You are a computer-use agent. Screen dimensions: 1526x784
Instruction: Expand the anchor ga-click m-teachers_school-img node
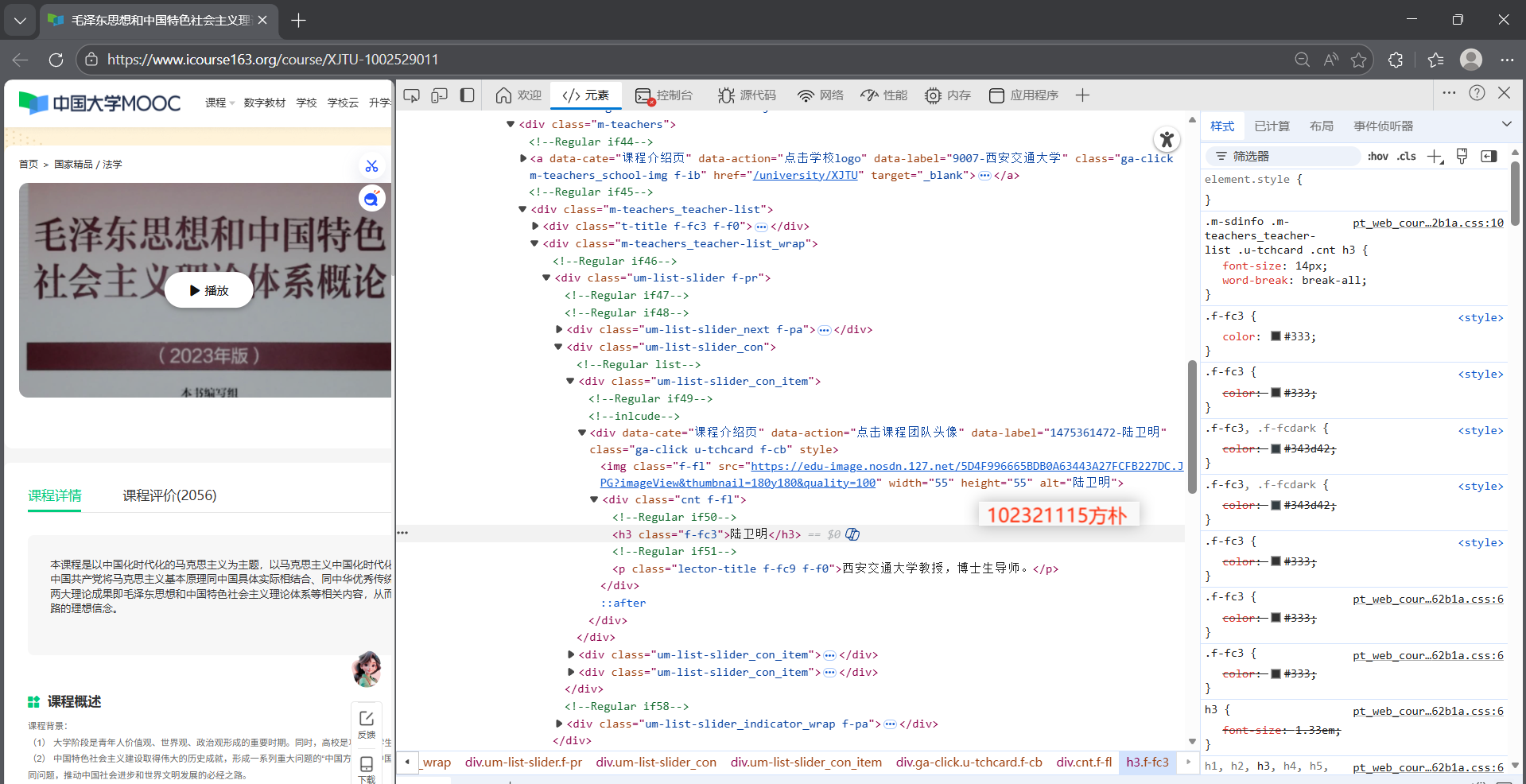click(x=522, y=158)
